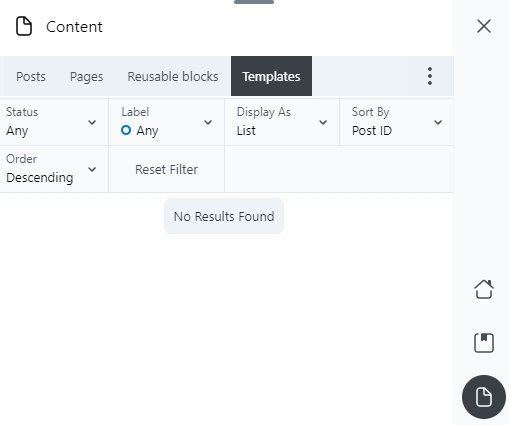Open the three-dot more options menu

[x=430, y=76]
